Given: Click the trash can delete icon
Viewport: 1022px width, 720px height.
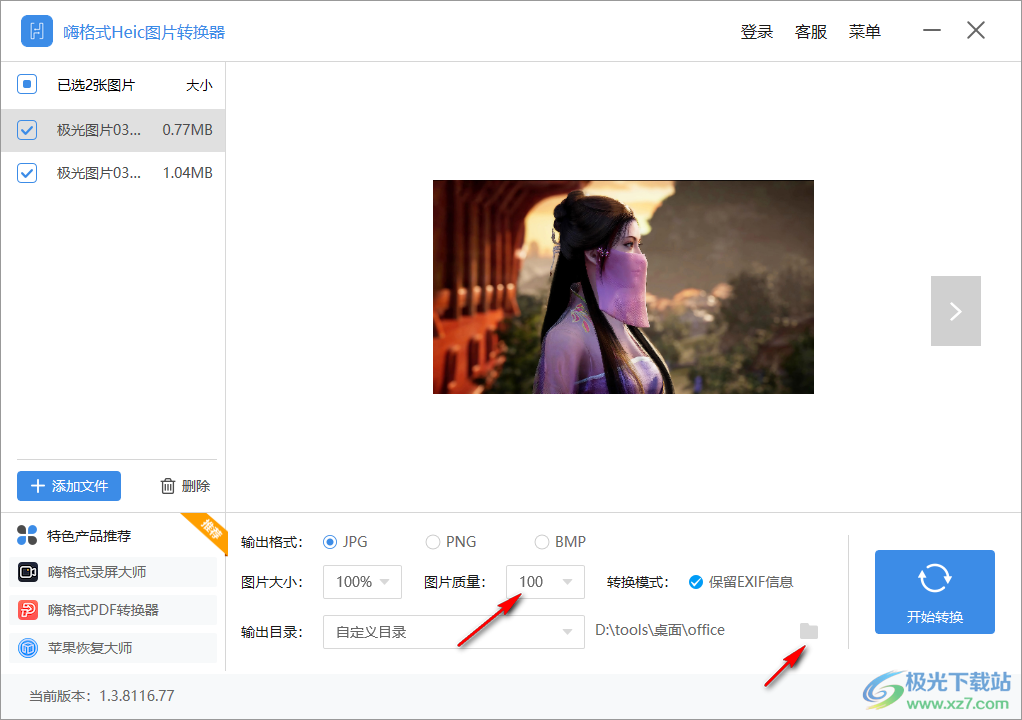Looking at the screenshot, I should [168, 486].
